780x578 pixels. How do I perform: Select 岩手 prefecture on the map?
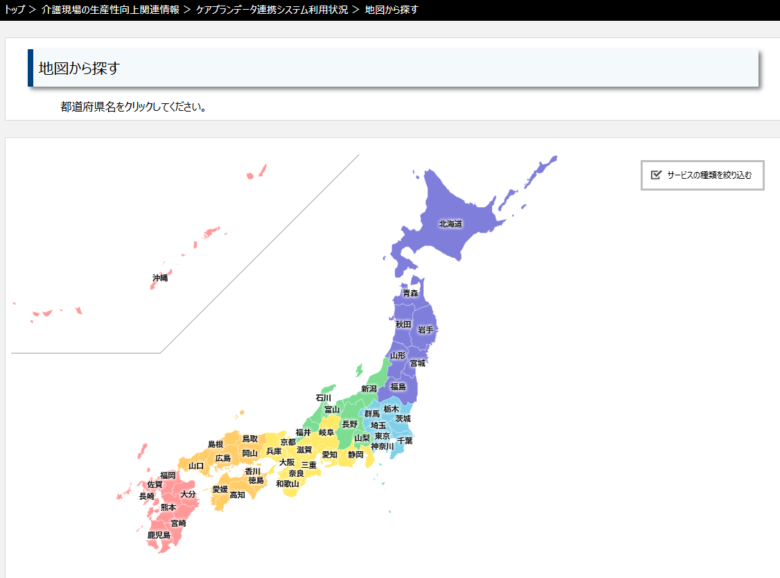pyautogui.click(x=426, y=329)
